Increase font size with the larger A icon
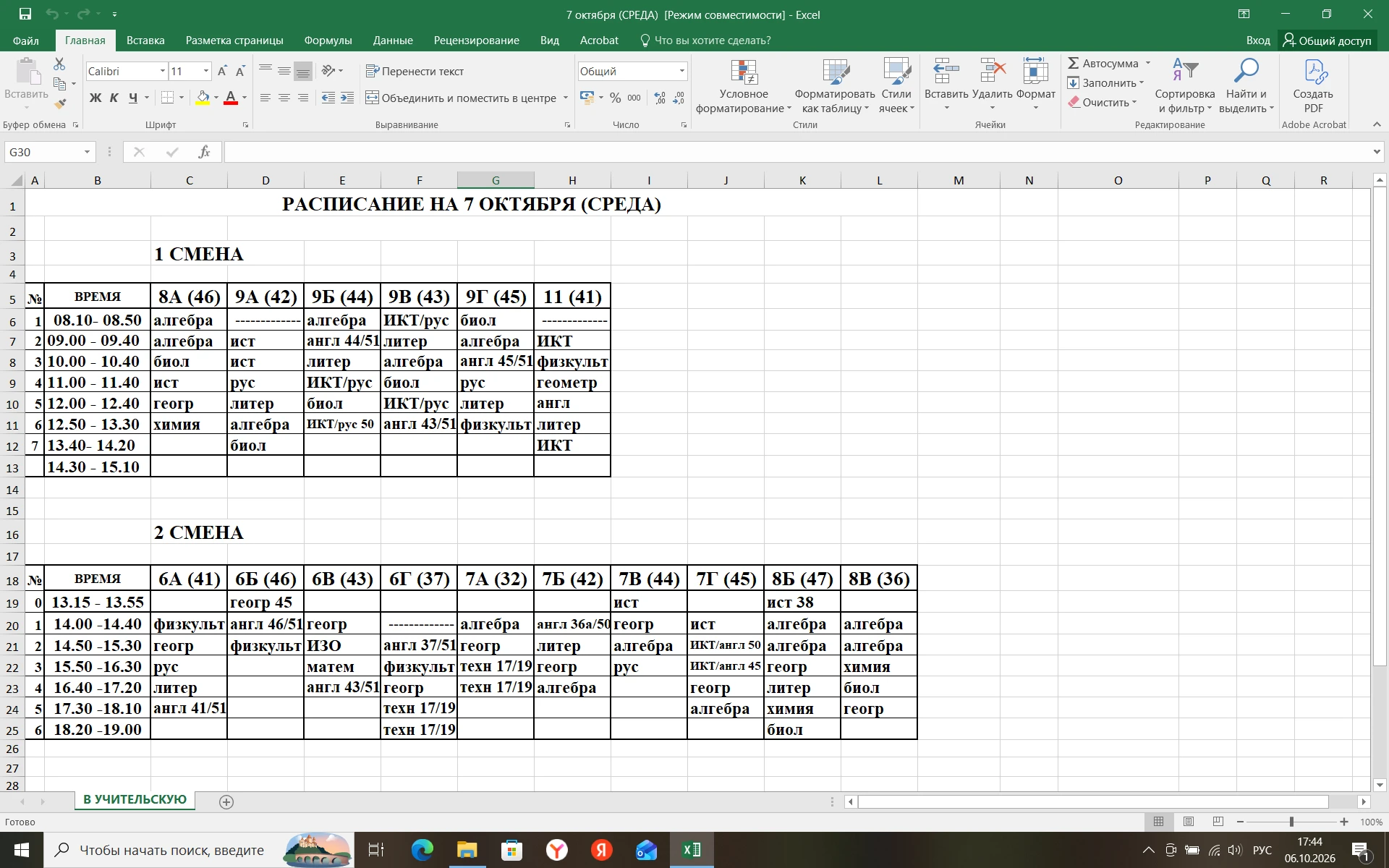The height and width of the screenshot is (868, 1389). [223, 71]
